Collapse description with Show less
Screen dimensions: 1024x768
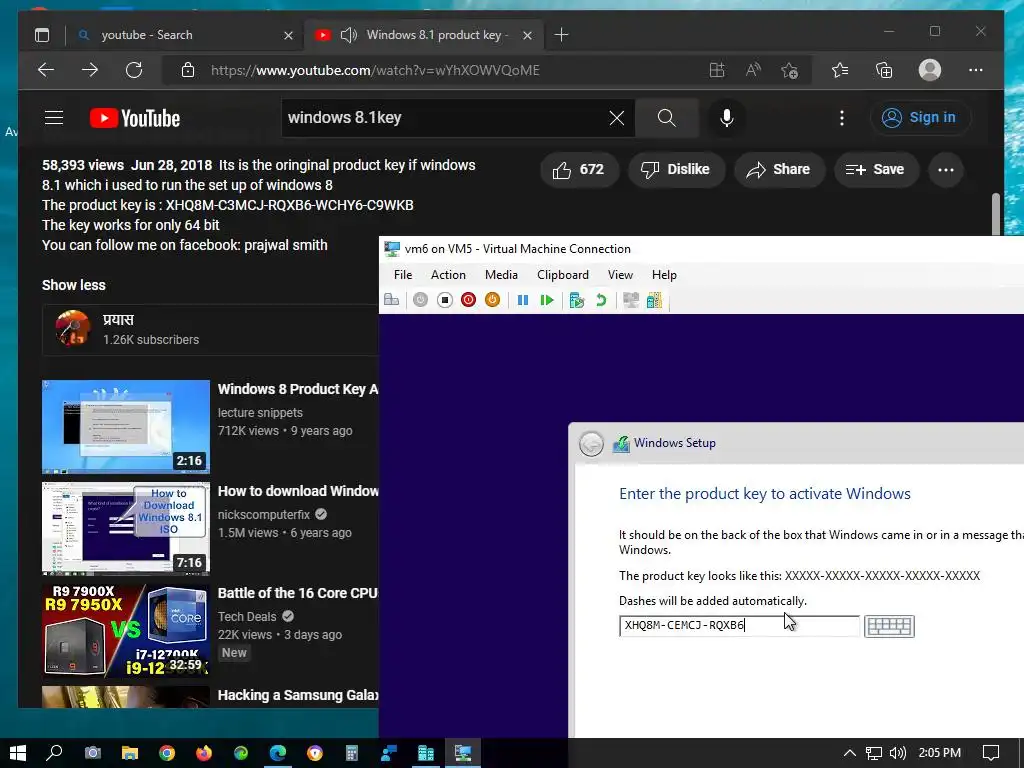(74, 285)
